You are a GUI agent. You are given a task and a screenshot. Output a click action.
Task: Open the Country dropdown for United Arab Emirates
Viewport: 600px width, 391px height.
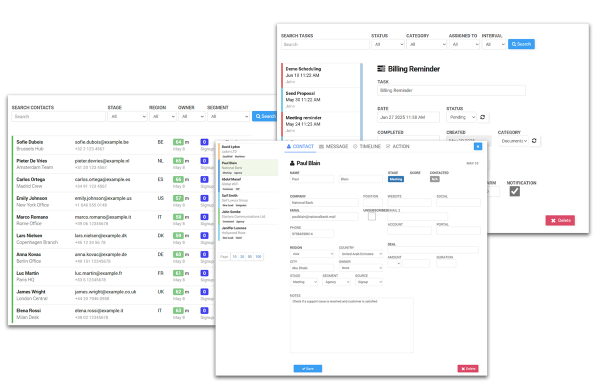[x=361, y=254]
